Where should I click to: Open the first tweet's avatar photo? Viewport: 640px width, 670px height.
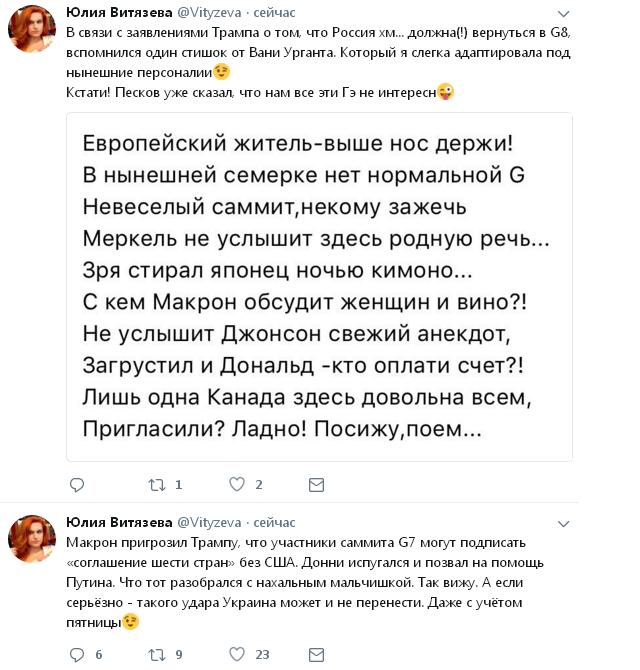(32, 29)
